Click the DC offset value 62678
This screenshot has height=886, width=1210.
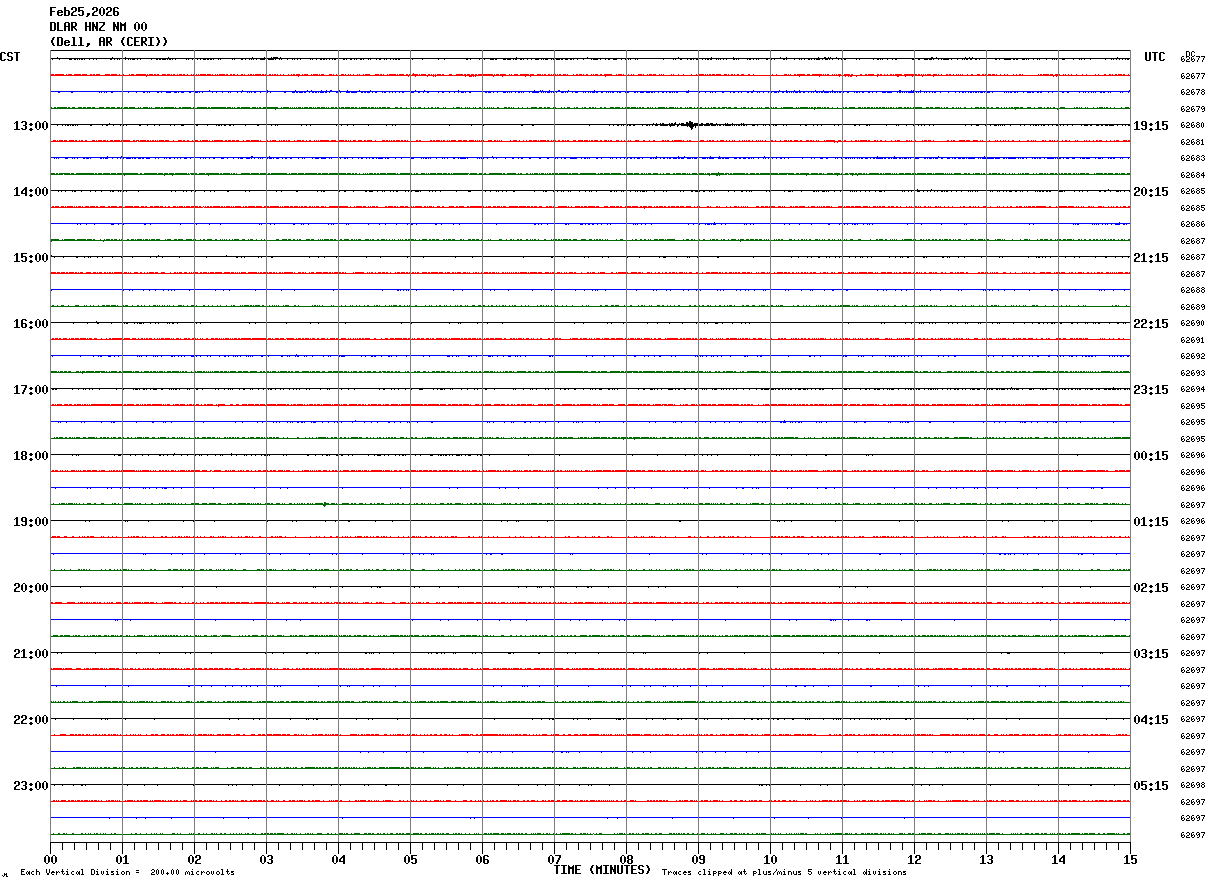(1192, 92)
